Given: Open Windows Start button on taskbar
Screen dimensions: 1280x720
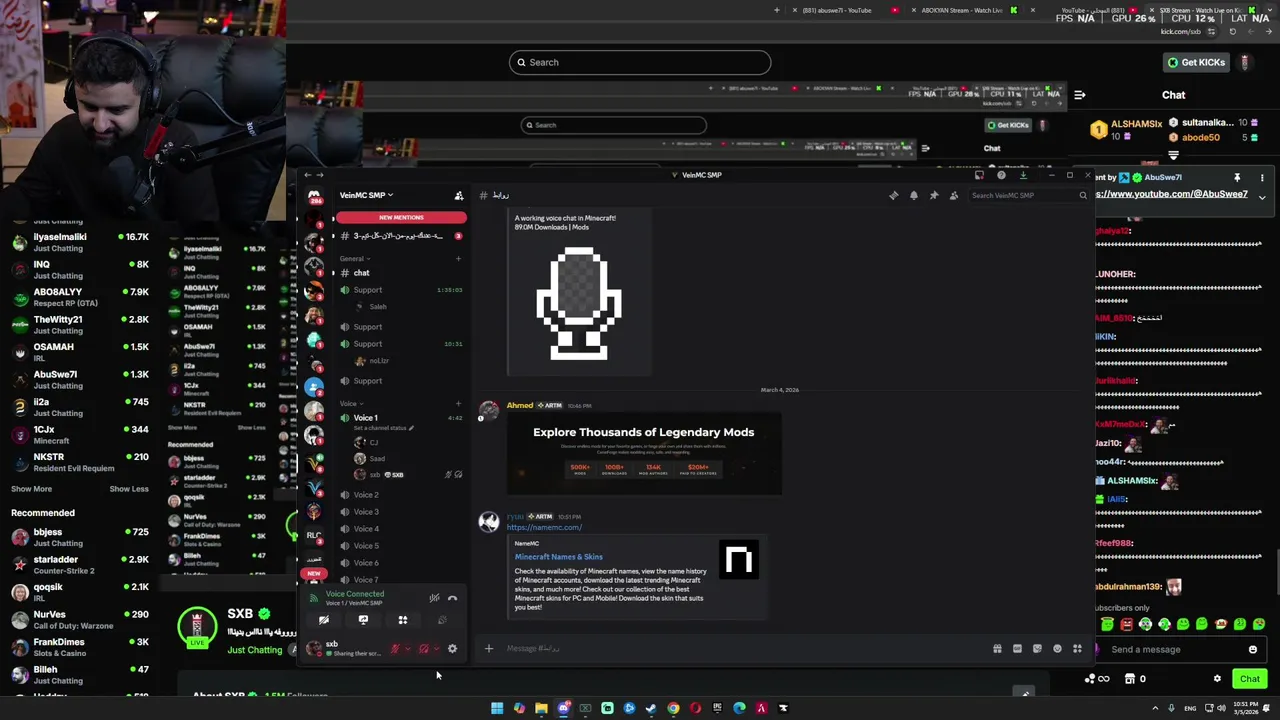Looking at the screenshot, I should (x=497, y=708).
